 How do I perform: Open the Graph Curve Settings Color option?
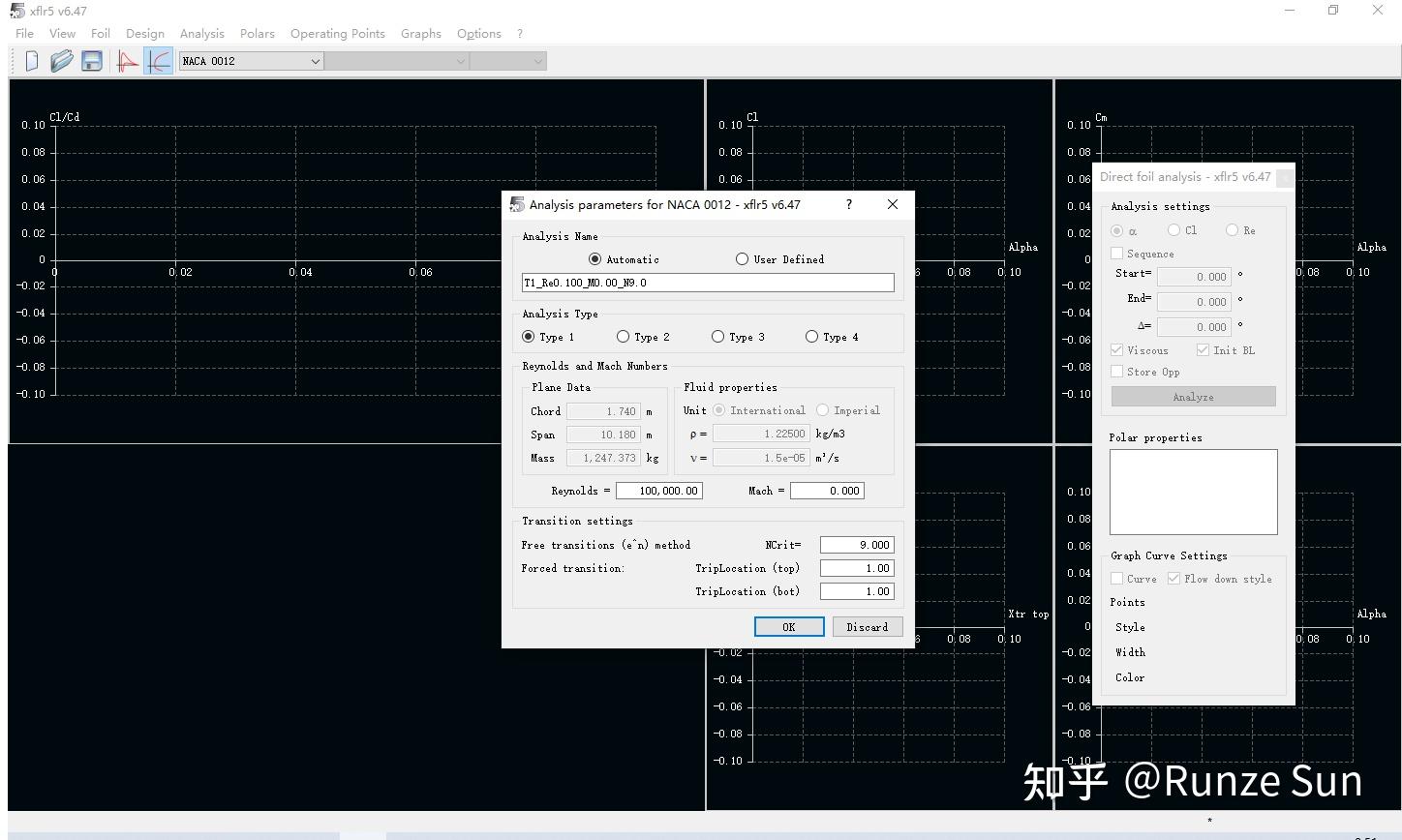(1130, 677)
